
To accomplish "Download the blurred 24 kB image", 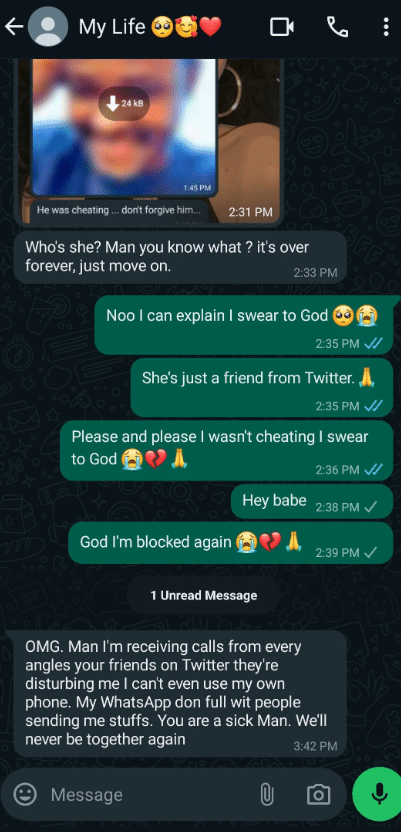I will [x=124, y=105].
